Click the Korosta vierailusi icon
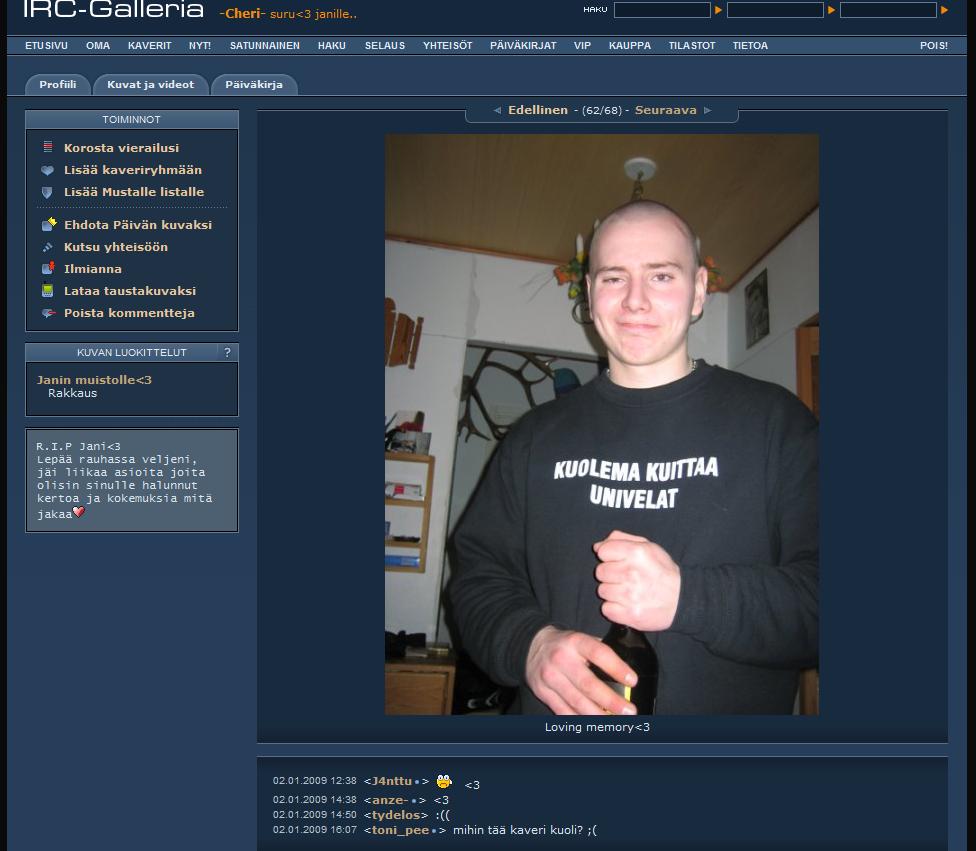Image resolution: width=976 pixels, height=851 pixels. click(x=47, y=148)
